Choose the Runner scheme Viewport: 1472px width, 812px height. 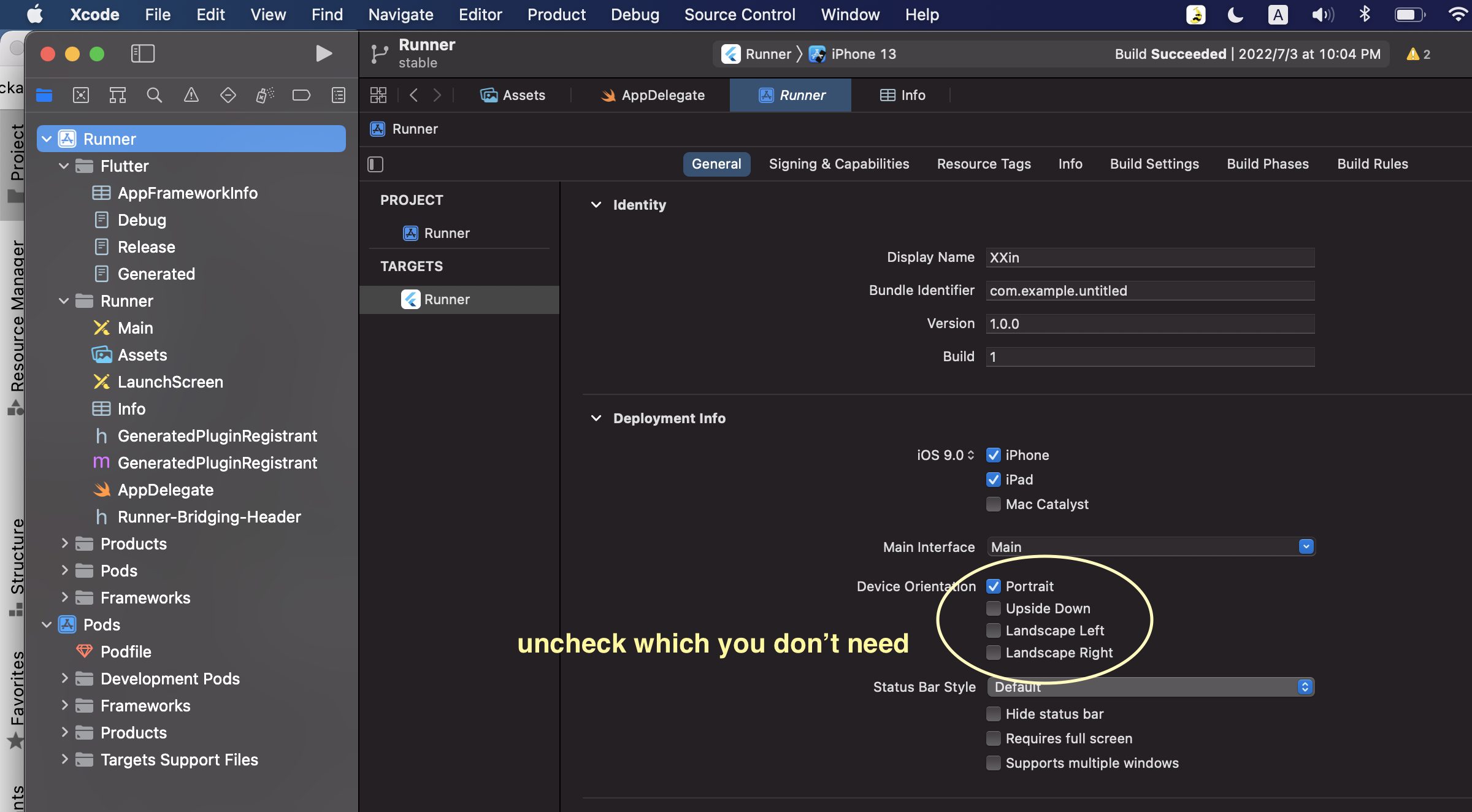(x=756, y=54)
